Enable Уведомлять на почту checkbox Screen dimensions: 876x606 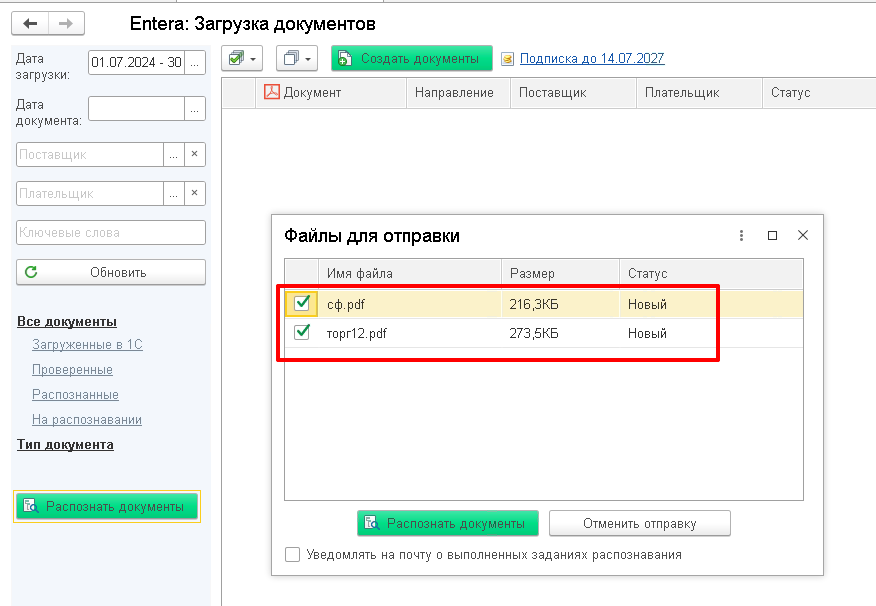pos(292,555)
